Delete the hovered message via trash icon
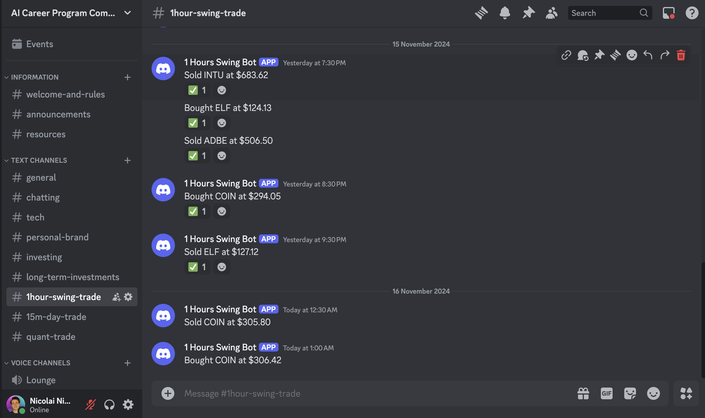705x418 pixels. point(681,55)
